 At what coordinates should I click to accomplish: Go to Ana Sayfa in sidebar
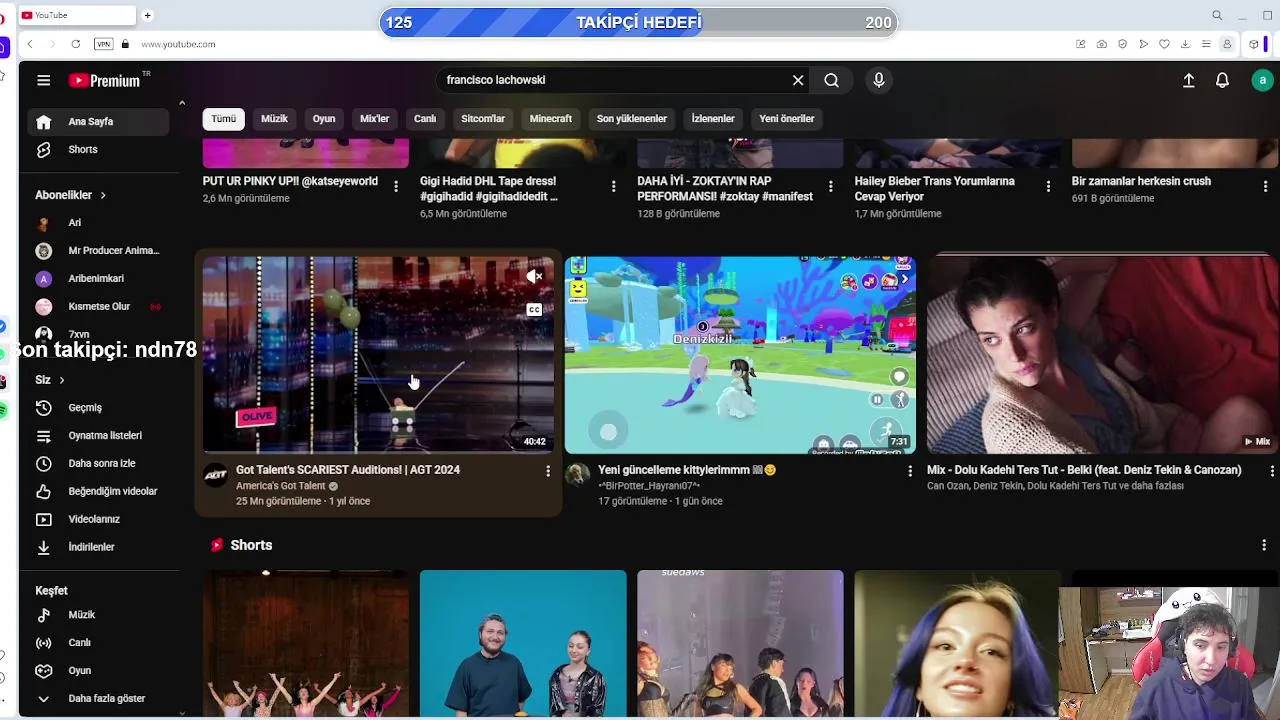98,121
